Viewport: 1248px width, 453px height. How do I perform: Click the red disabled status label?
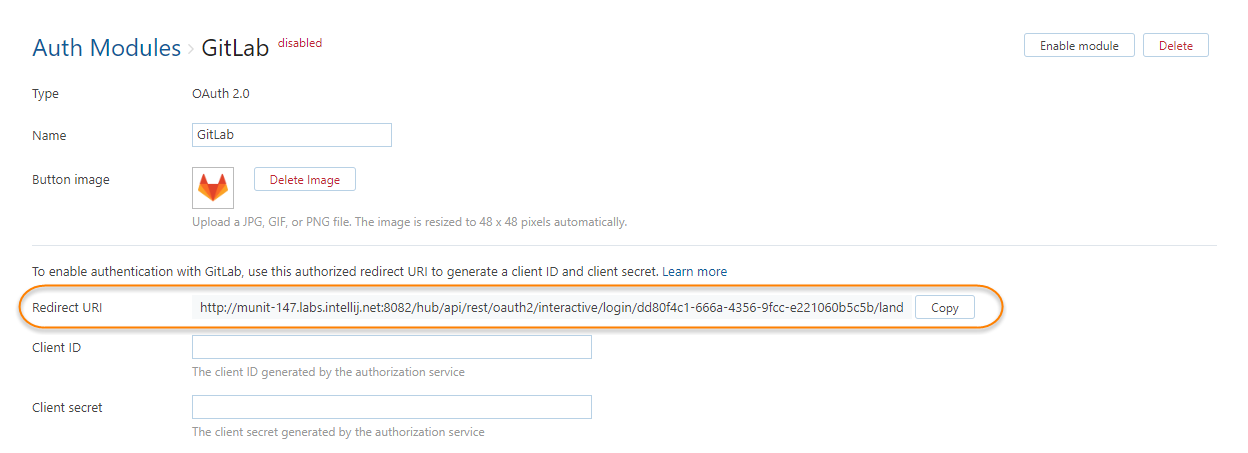[x=300, y=43]
